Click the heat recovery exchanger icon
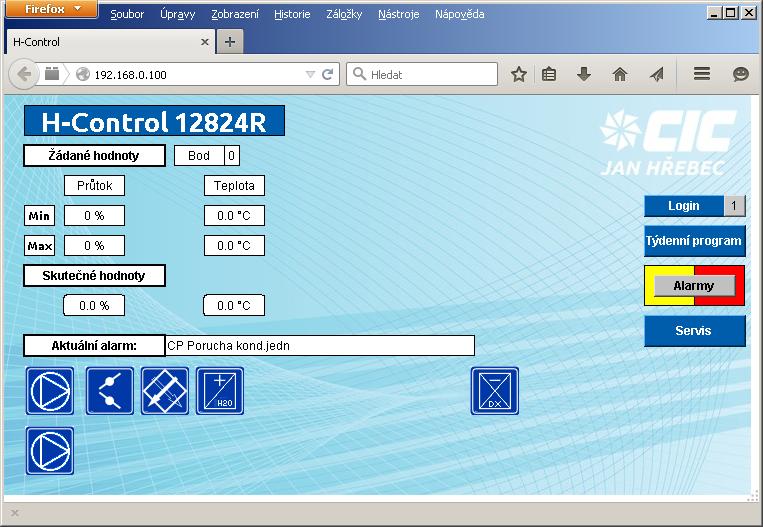763x527 pixels. 165,391
